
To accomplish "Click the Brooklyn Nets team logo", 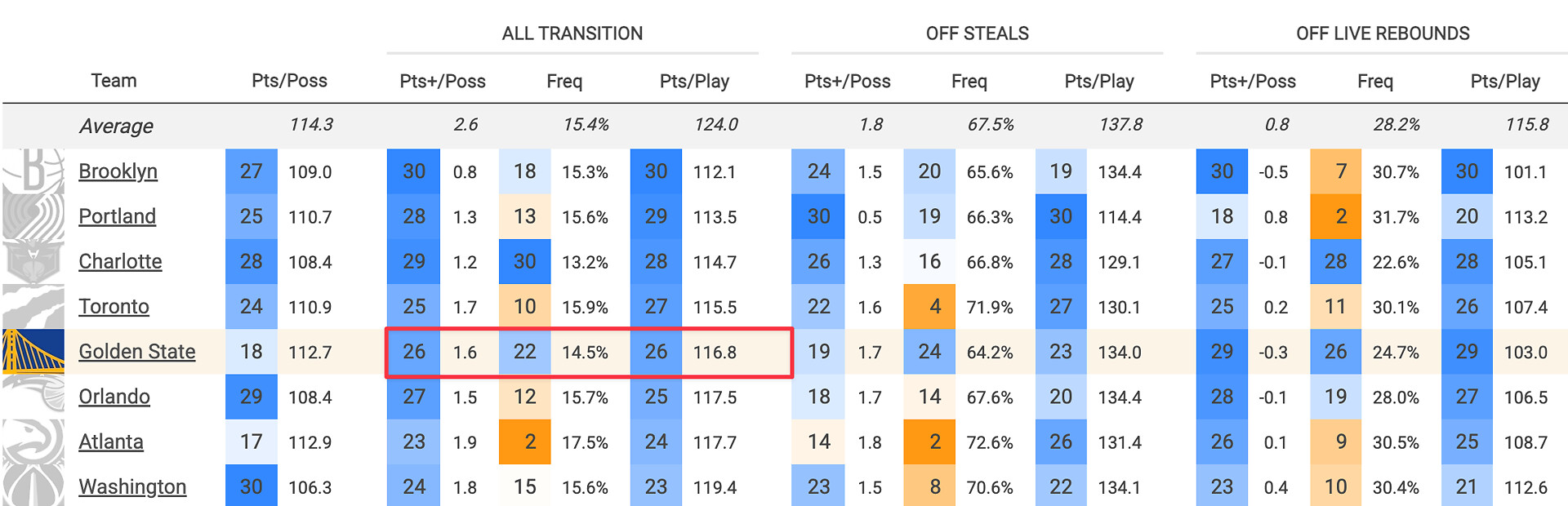I will coord(33,171).
